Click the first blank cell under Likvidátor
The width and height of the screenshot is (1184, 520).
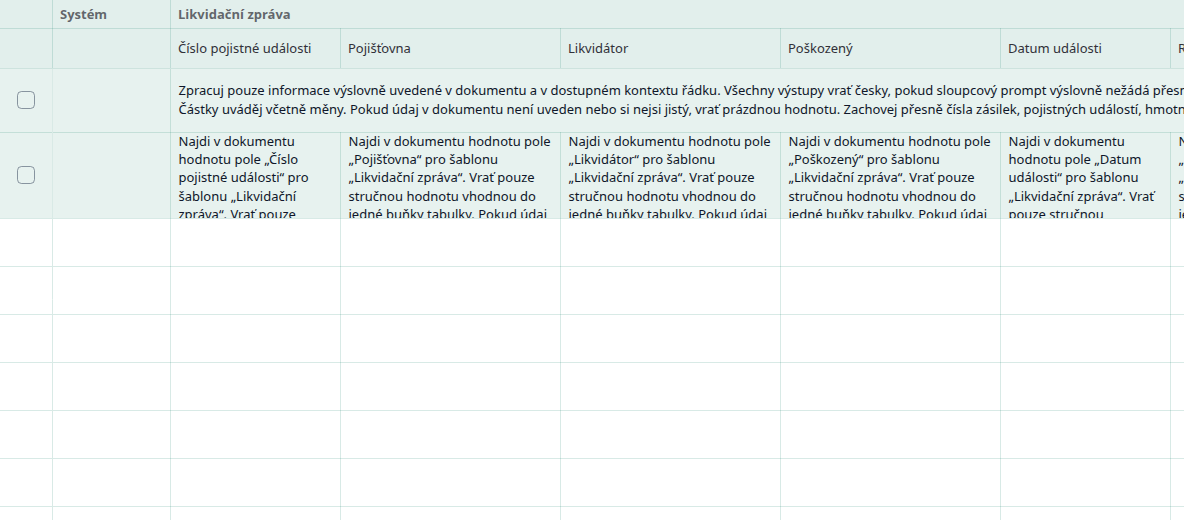click(x=671, y=242)
